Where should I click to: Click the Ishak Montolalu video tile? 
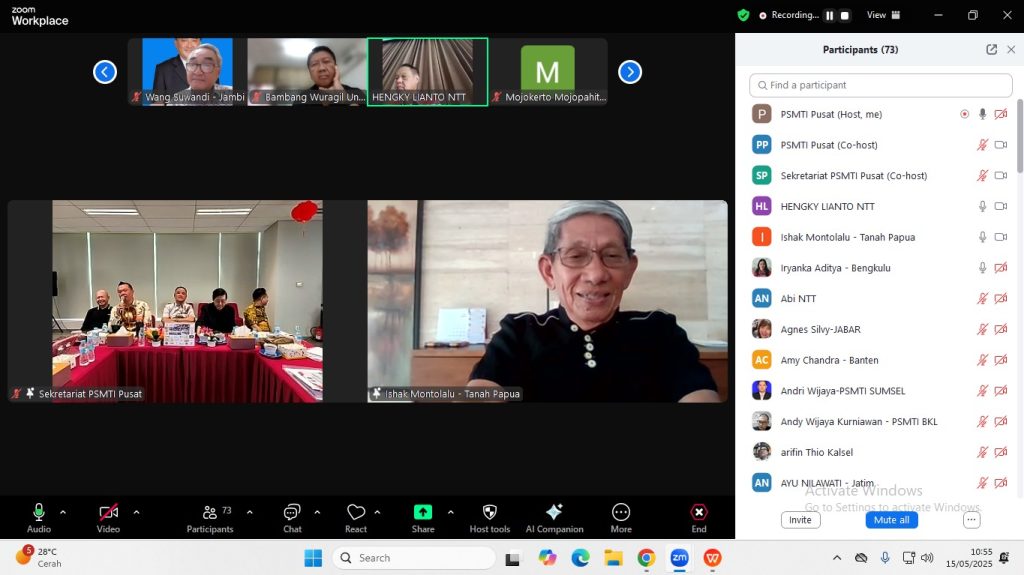pyautogui.click(x=547, y=301)
